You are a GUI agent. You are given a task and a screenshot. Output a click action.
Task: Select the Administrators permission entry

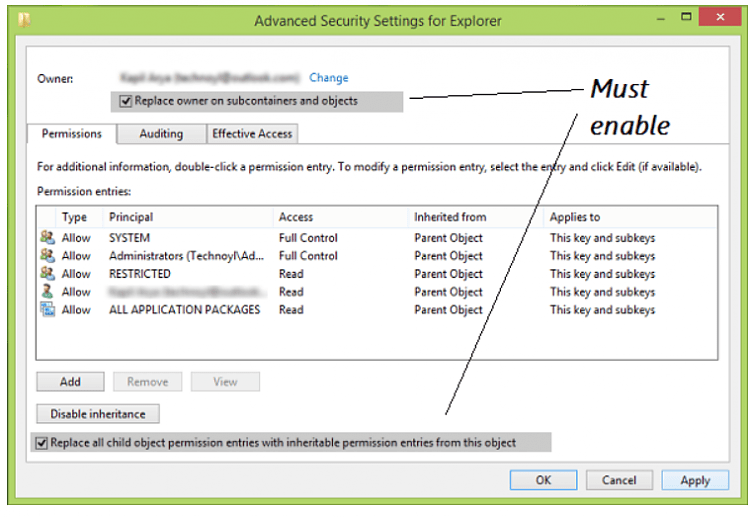point(377,256)
